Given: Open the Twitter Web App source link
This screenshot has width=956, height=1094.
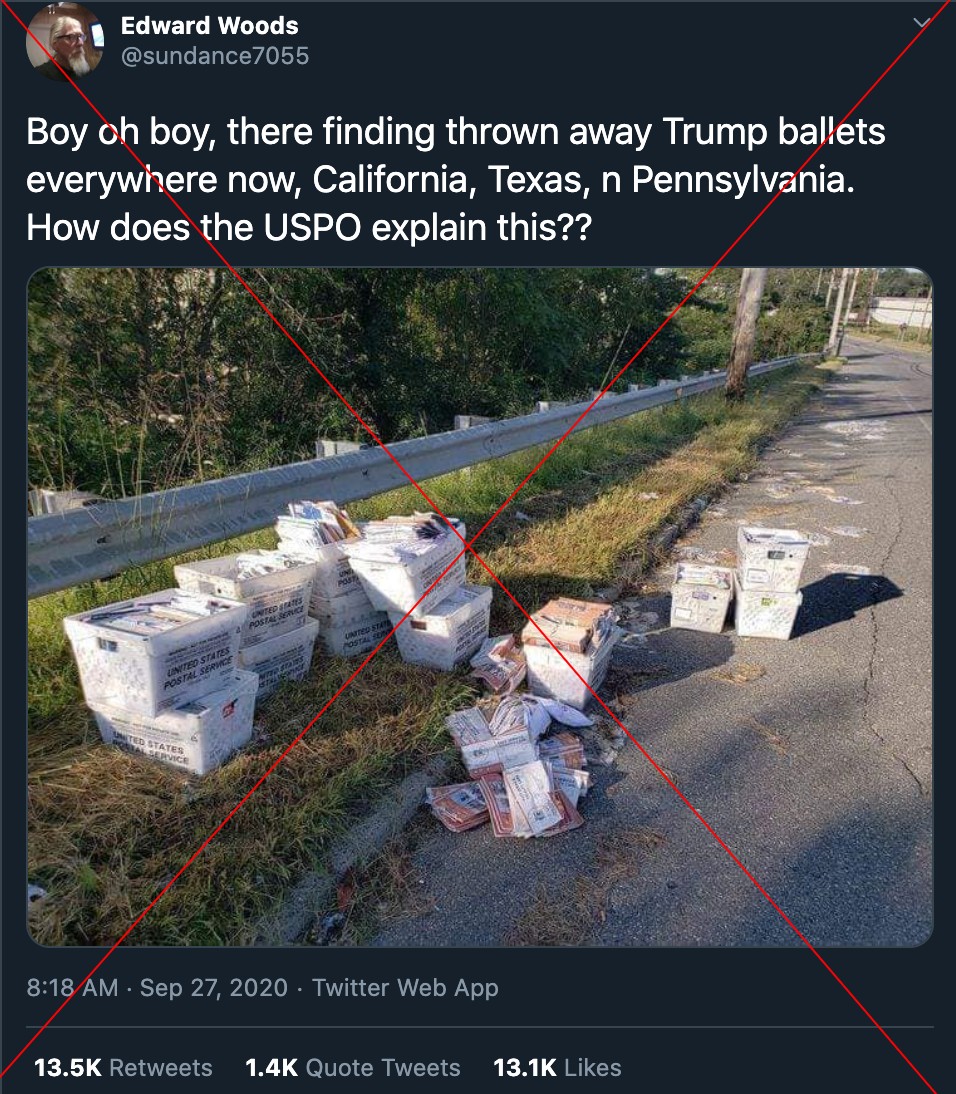Looking at the screenshot, I should click(405, 987).
